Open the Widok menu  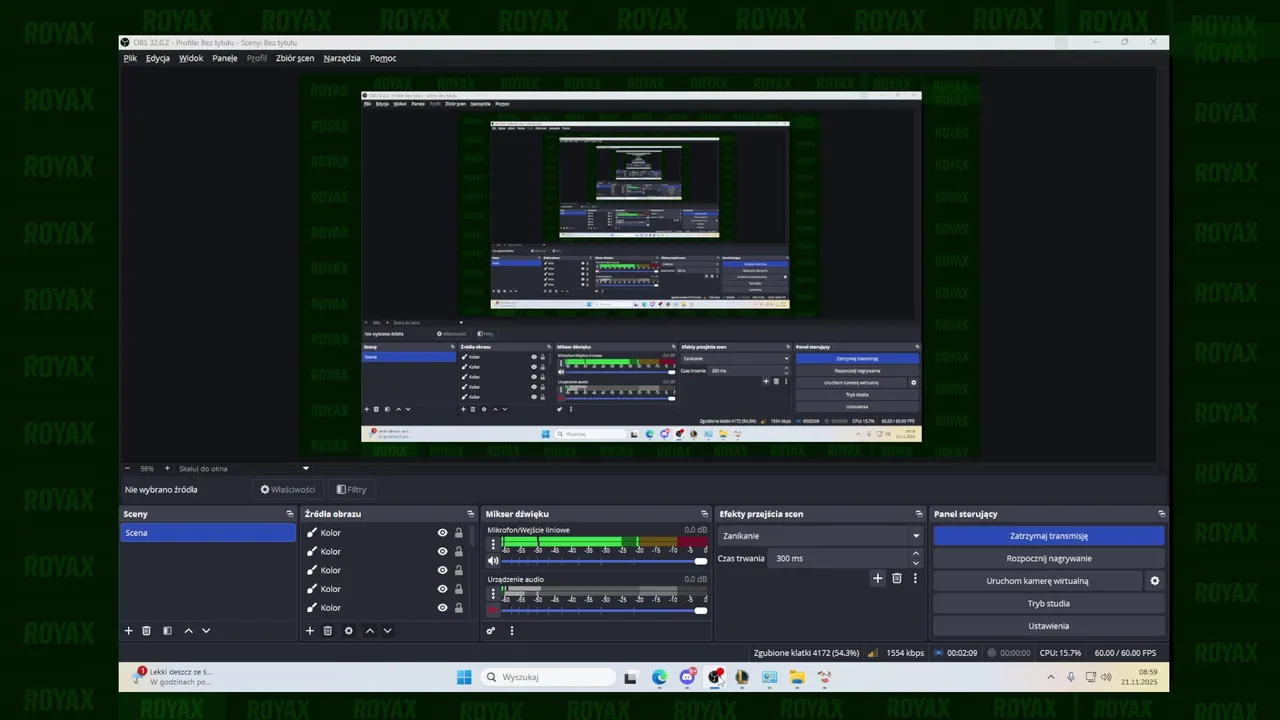[x=191, y=58]
